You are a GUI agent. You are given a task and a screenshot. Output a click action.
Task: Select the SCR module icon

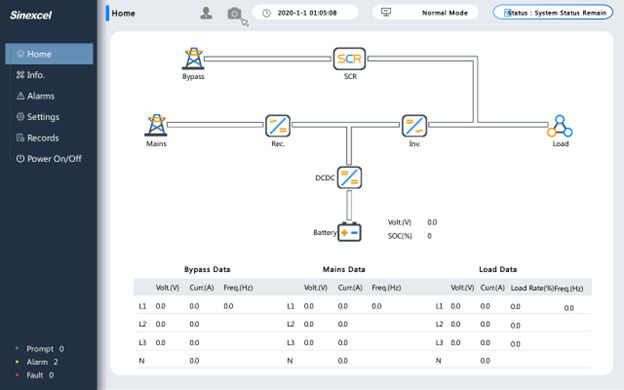349,59
